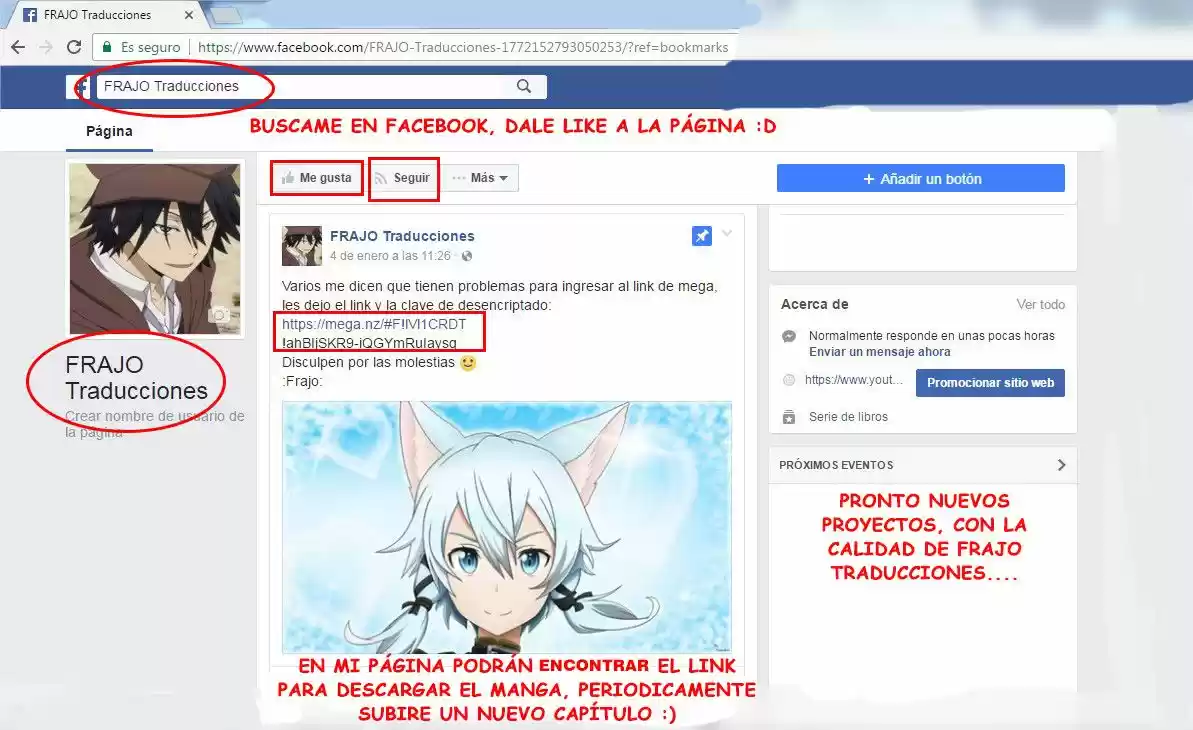
Task: Click the Seguir button
Action: pyautogui.click(x=403, y=177)
